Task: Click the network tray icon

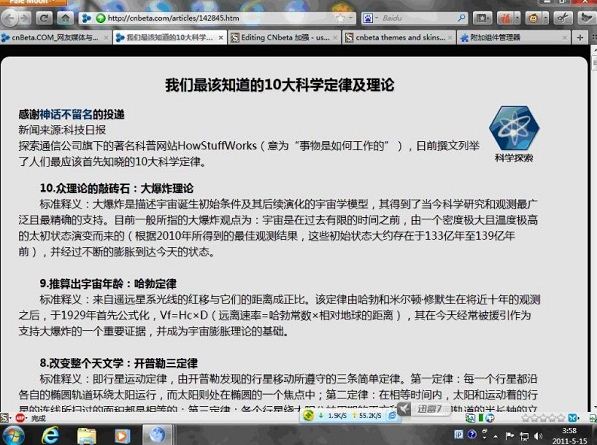Action: (524, 436)
